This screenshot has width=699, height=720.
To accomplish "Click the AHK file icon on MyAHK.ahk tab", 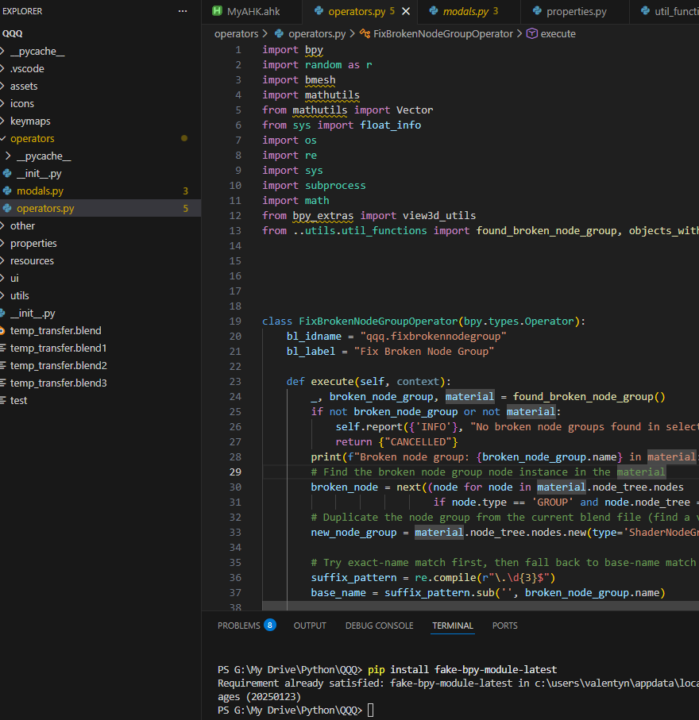I will click(217, 11).
